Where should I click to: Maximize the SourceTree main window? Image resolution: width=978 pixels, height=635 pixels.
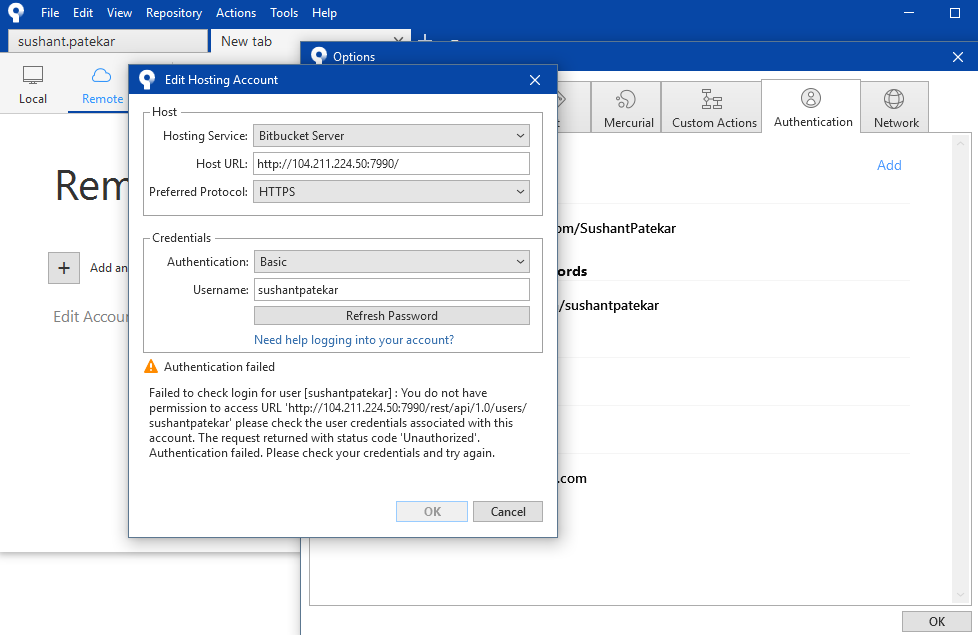click(955, 12)
